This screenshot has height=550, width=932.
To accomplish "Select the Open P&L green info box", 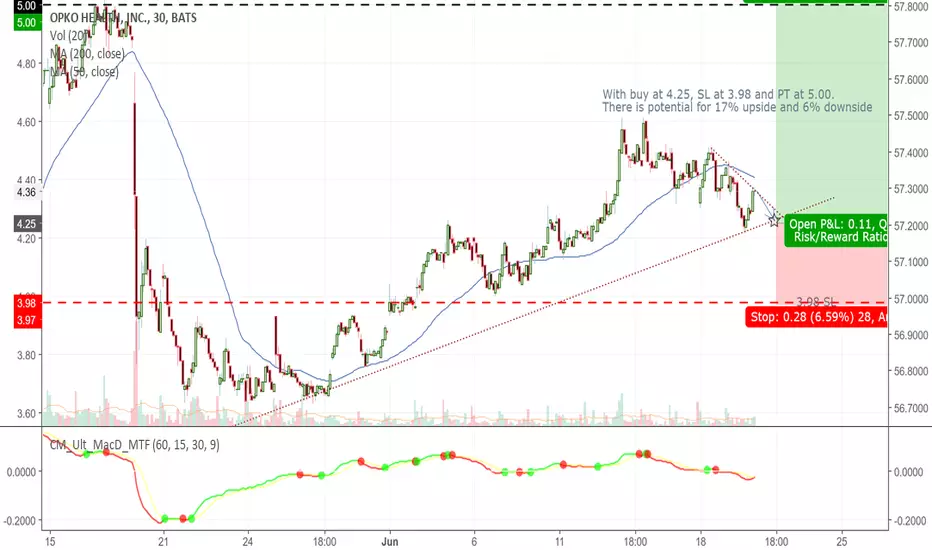I will click(836, 231).
